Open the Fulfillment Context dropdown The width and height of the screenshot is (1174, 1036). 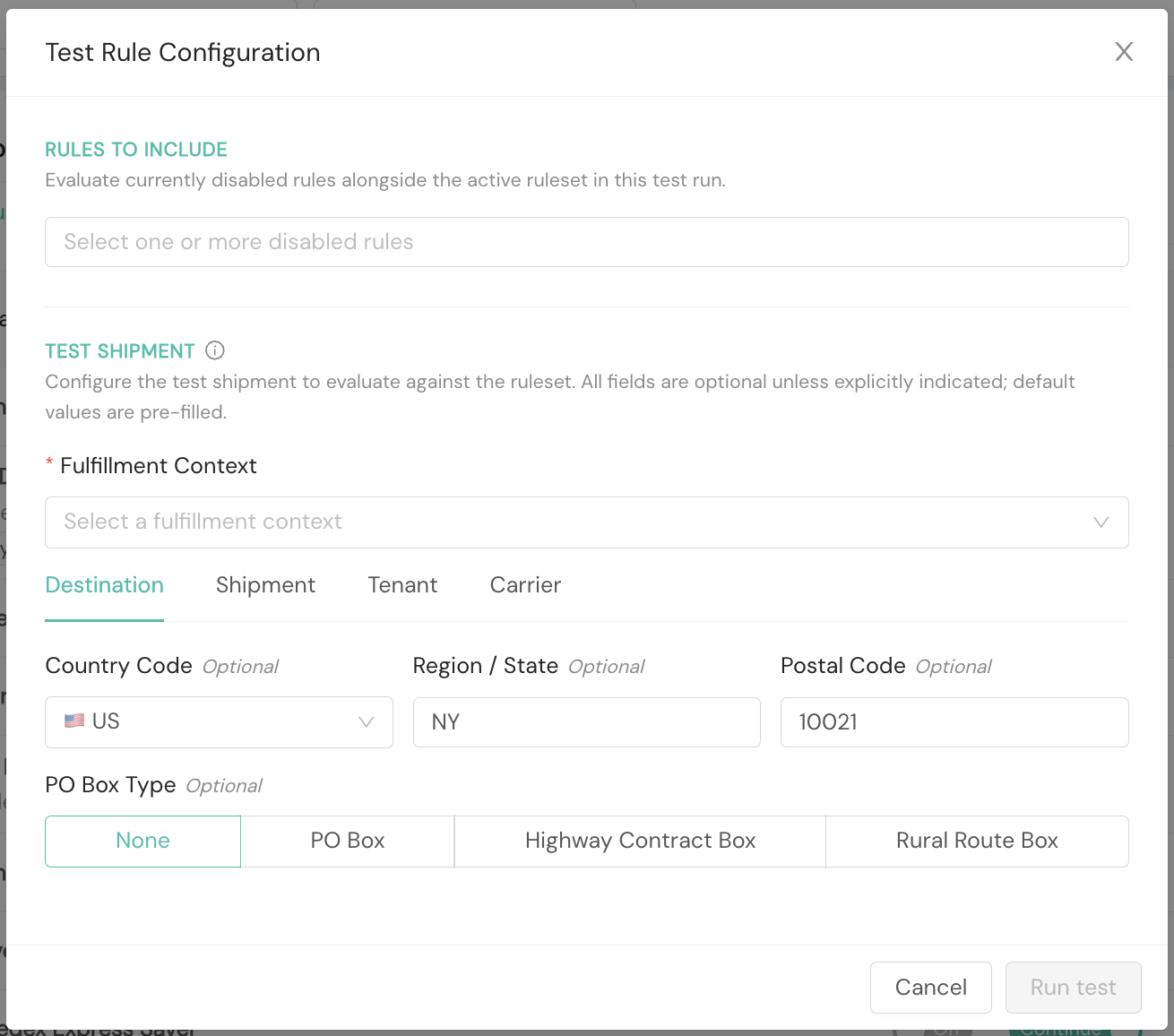click(587, 522)
